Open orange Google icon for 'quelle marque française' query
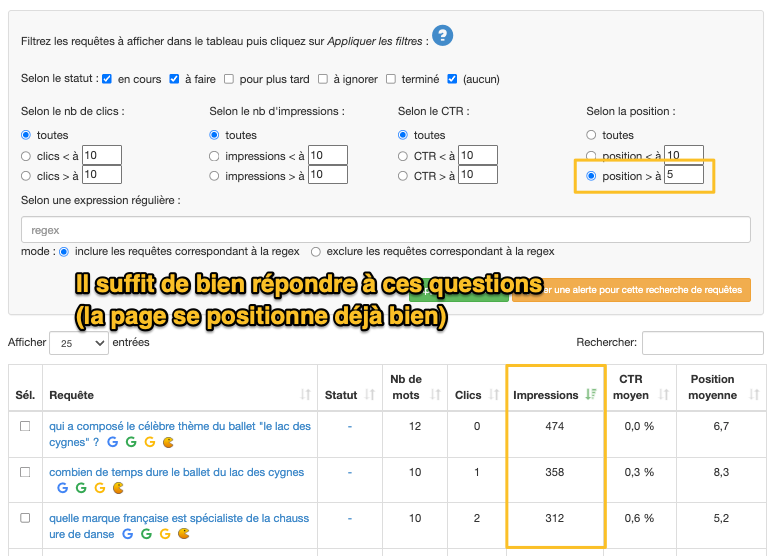The width and height of the screenshot is (775, 556). coord(165,534)
